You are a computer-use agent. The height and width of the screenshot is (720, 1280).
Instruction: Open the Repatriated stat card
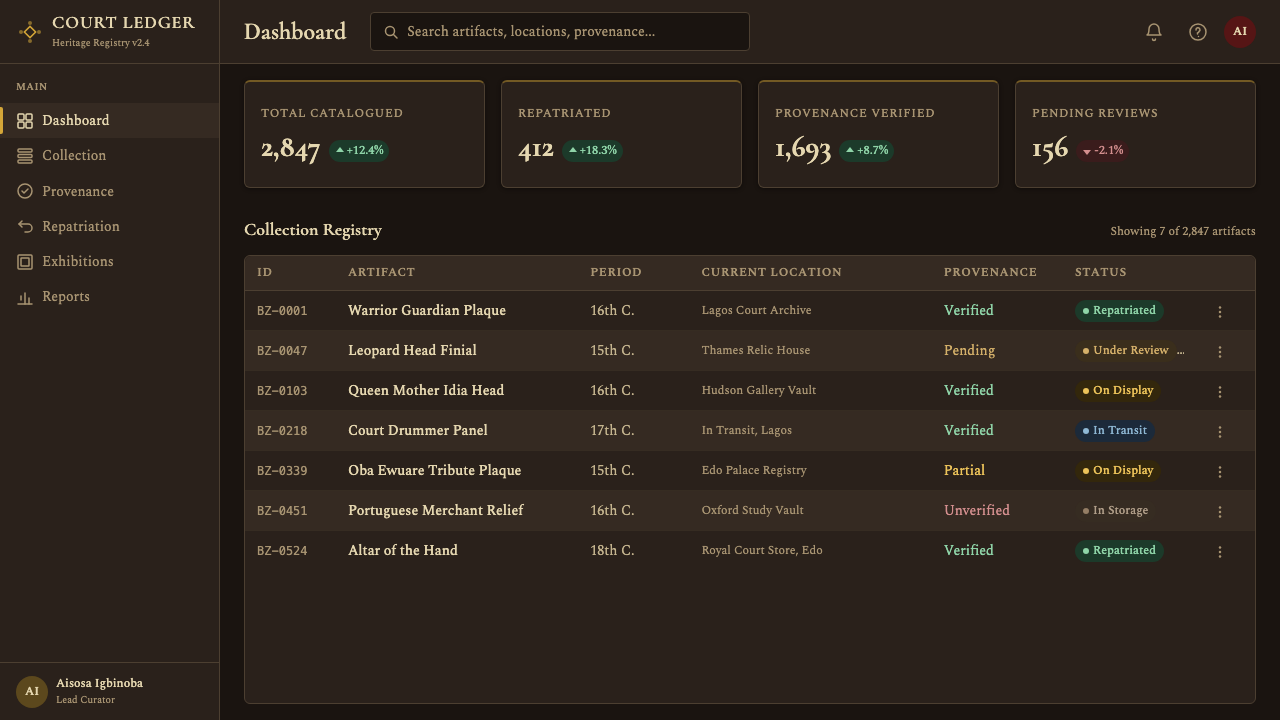click(621, 134)
